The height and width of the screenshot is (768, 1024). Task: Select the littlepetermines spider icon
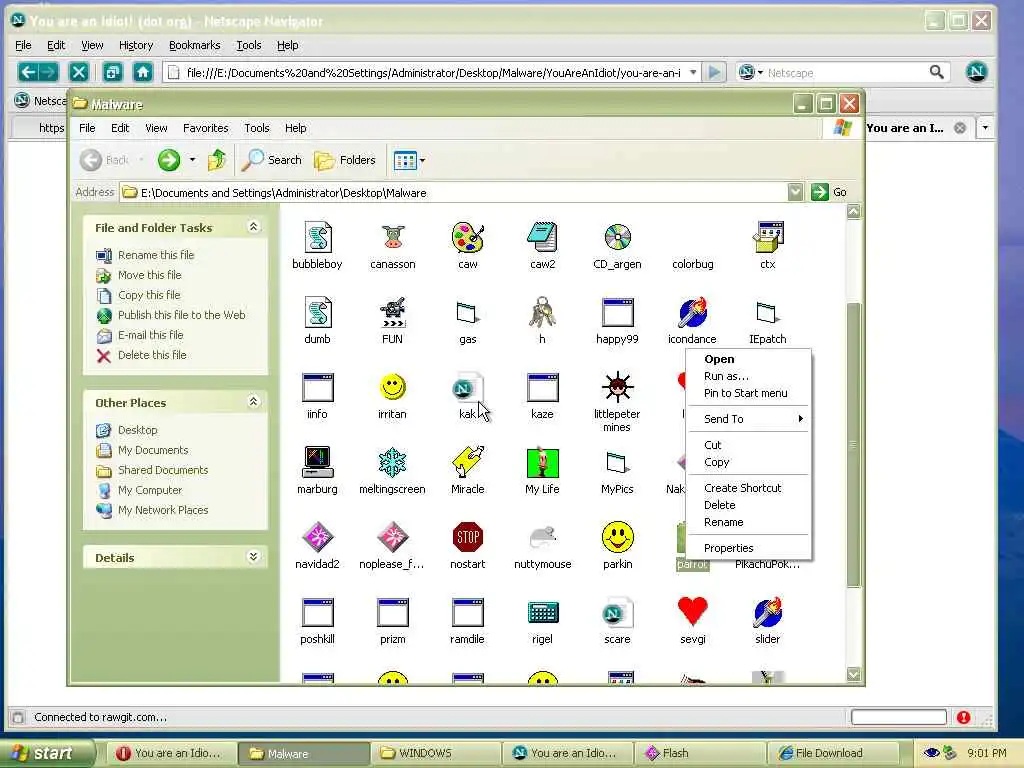point(617,387)
